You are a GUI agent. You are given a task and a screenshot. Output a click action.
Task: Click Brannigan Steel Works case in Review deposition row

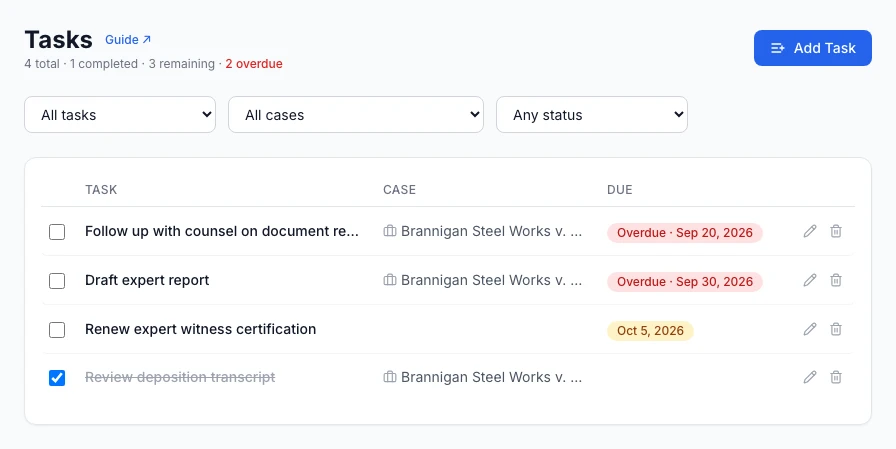tap(491, 378)
